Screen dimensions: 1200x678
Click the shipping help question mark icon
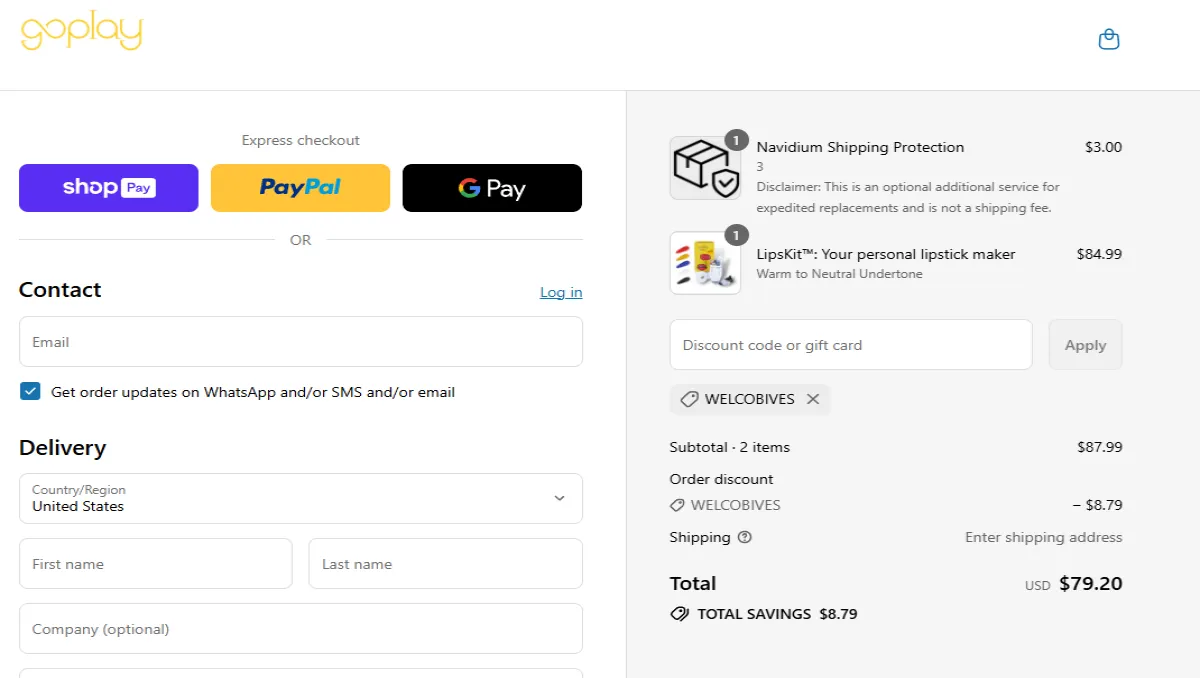point(746,537)
